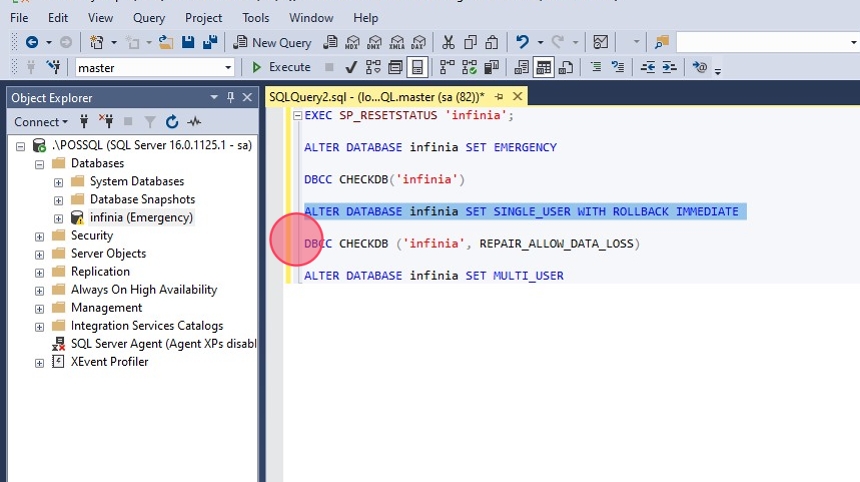Screen dimensions: 860x482
Task: Open the Connect dropdown in Object Explorer
Action: (41, 122)
